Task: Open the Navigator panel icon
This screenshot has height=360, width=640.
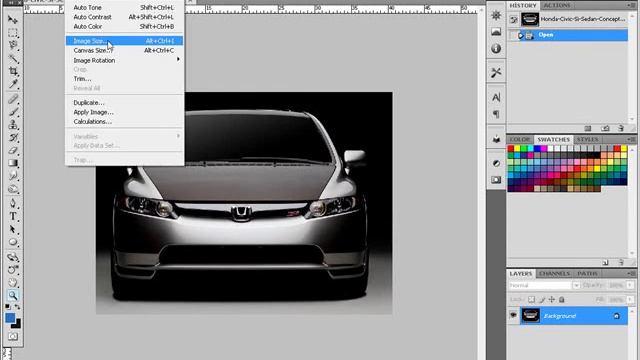Action: click(x=496, y=16)
